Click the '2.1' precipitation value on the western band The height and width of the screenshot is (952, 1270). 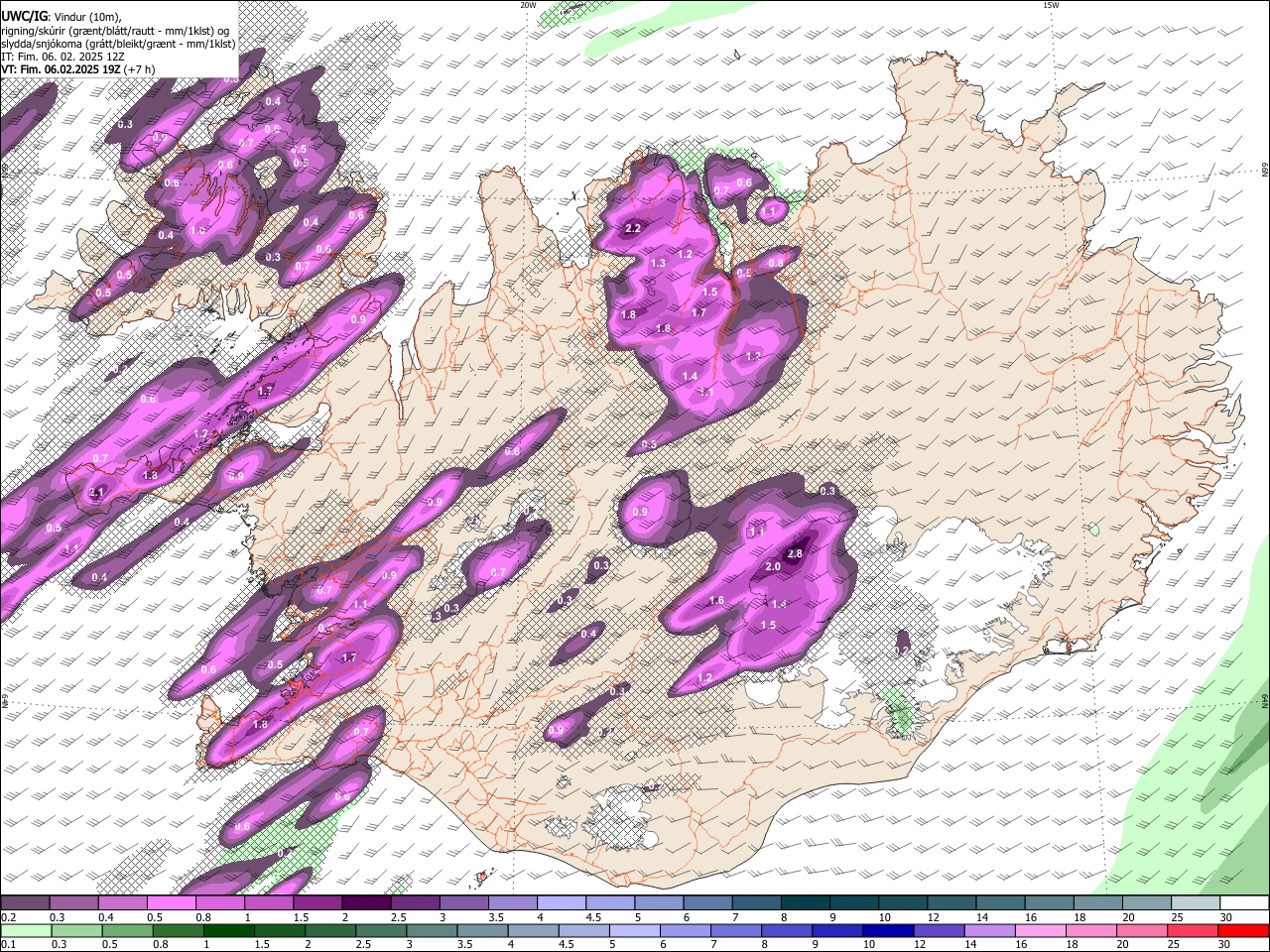click(x=96, y=492)
